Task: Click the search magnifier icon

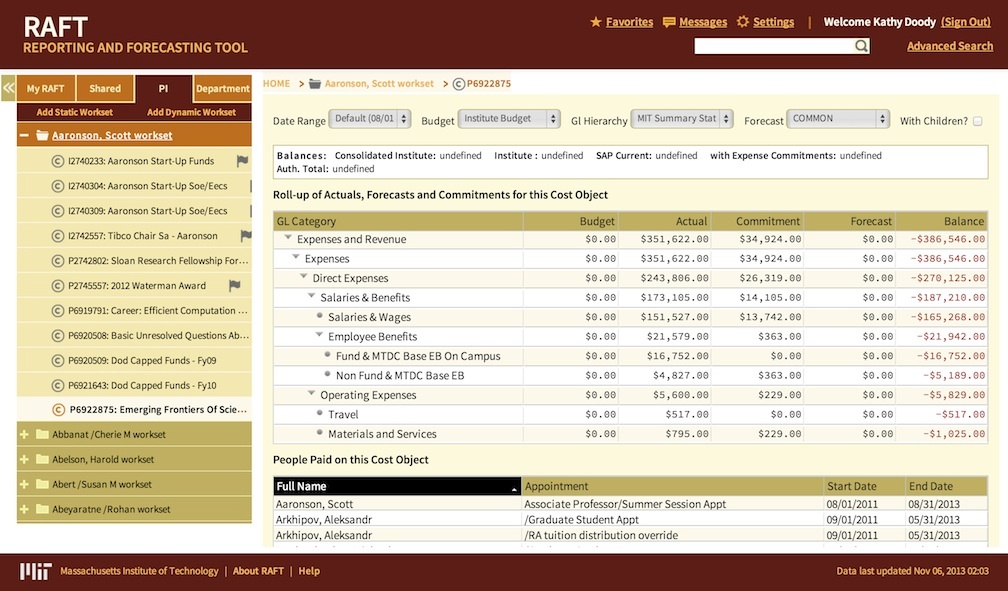Action: coord(861,46)
